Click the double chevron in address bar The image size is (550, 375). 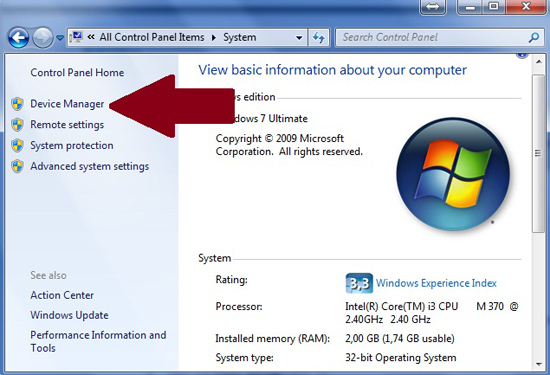tap(91, 37)
